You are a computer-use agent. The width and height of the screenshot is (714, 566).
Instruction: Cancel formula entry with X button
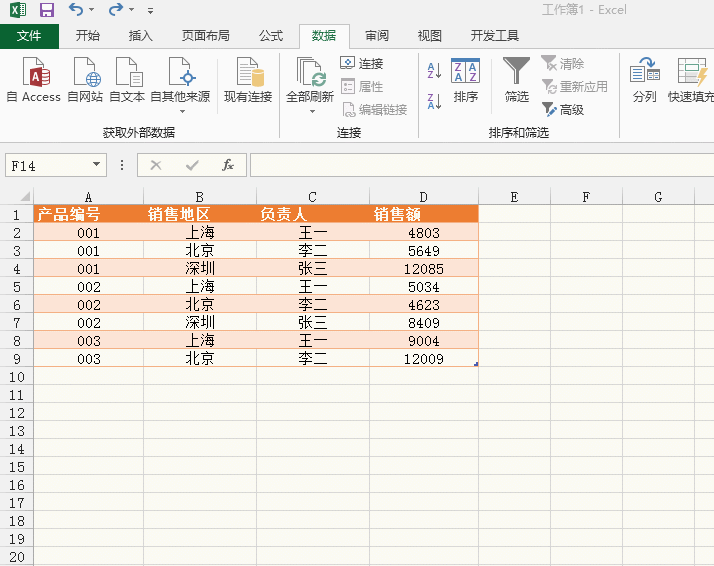click(156, 165)
